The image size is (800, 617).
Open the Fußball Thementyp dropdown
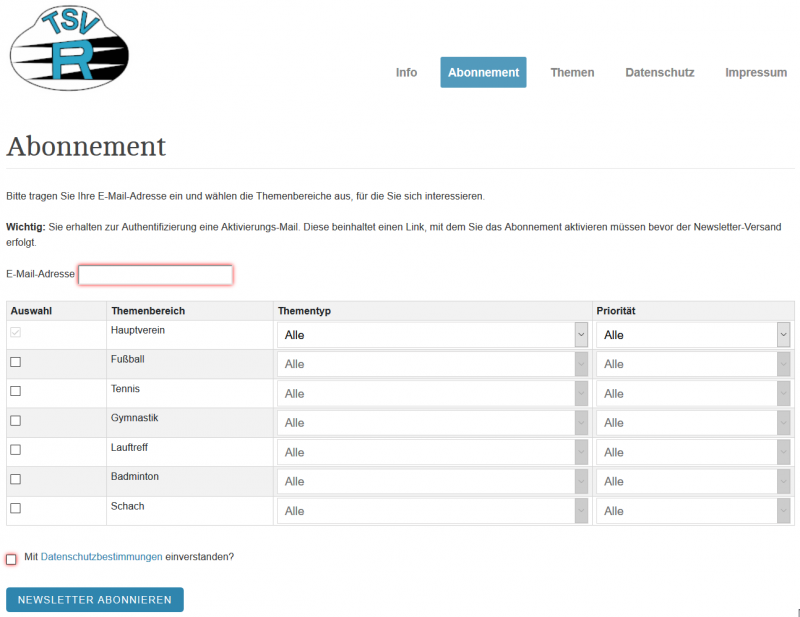pyautogui.click(x=432, y=365)
